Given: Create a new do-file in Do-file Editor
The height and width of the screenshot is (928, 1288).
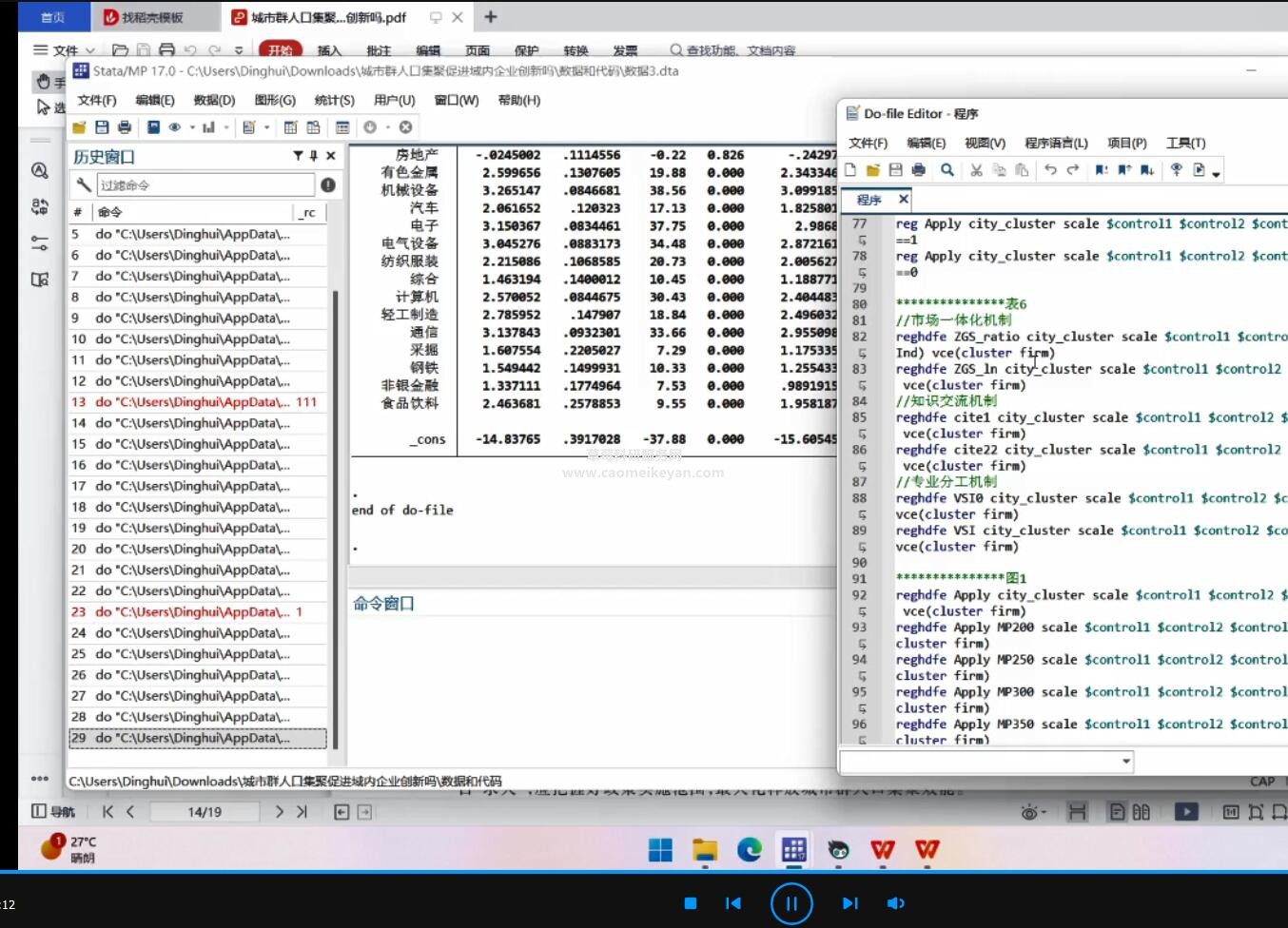Looking at the screenshot, I should (x=850, y=170).
